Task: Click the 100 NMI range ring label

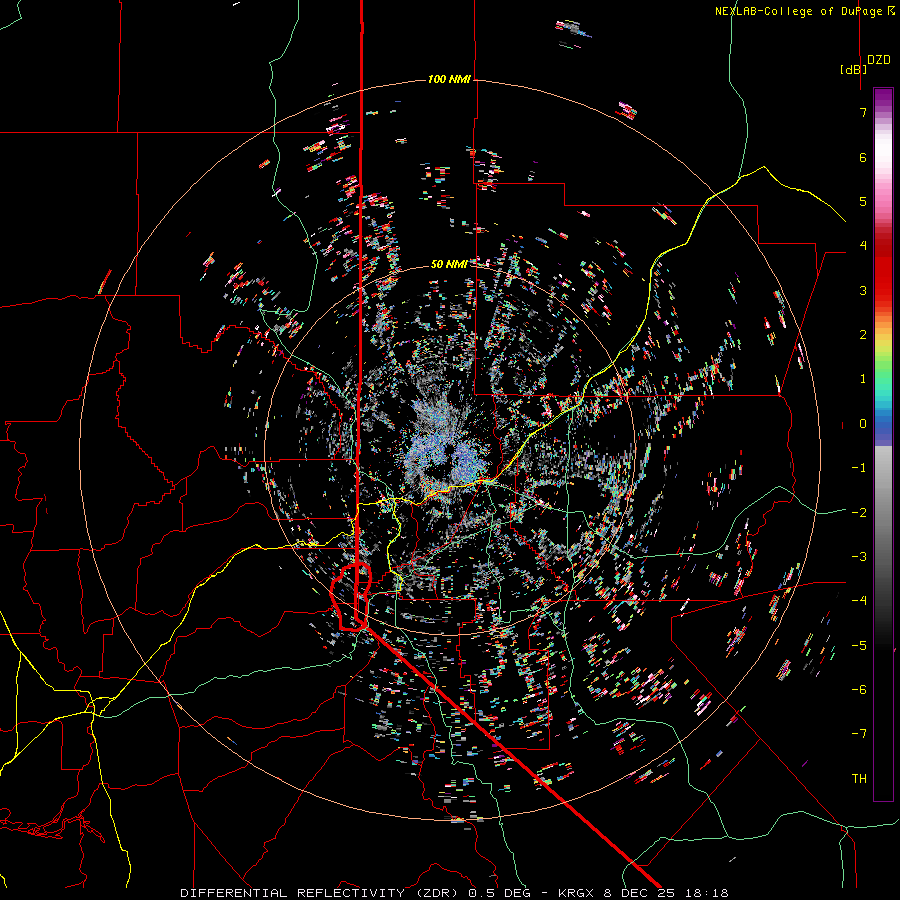Action: point(449,79)
